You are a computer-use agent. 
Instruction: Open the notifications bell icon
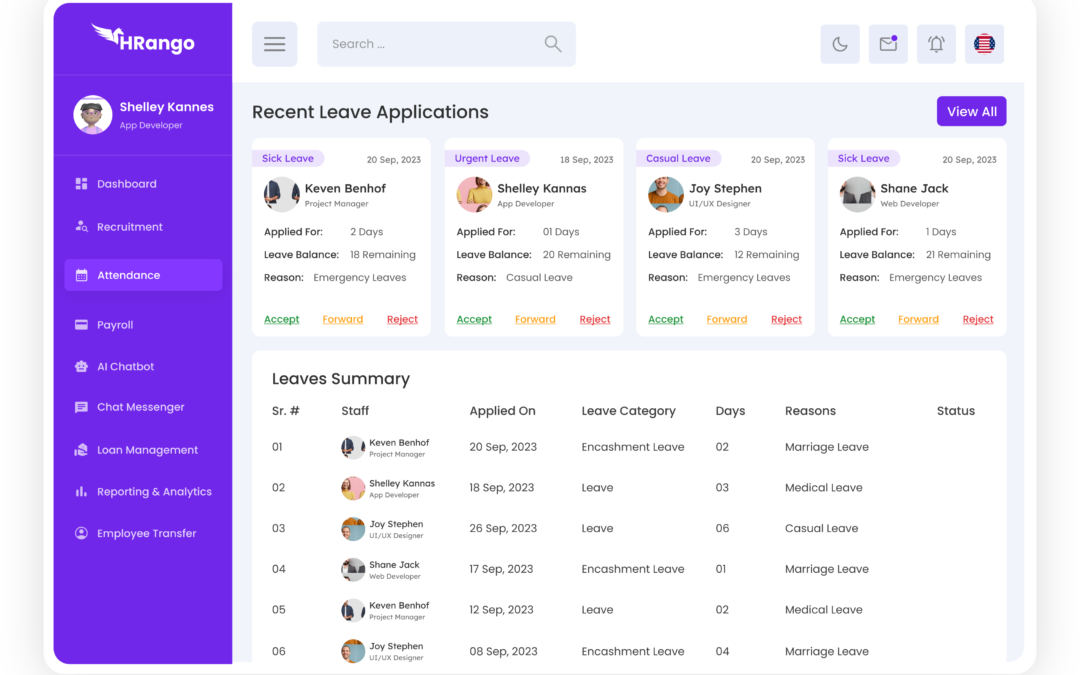point(936,44)
